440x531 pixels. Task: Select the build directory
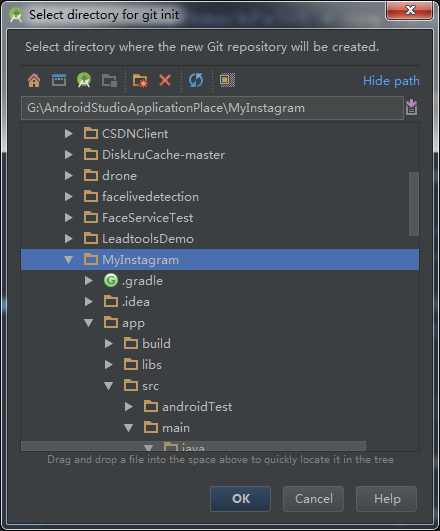tap(156, 344)
